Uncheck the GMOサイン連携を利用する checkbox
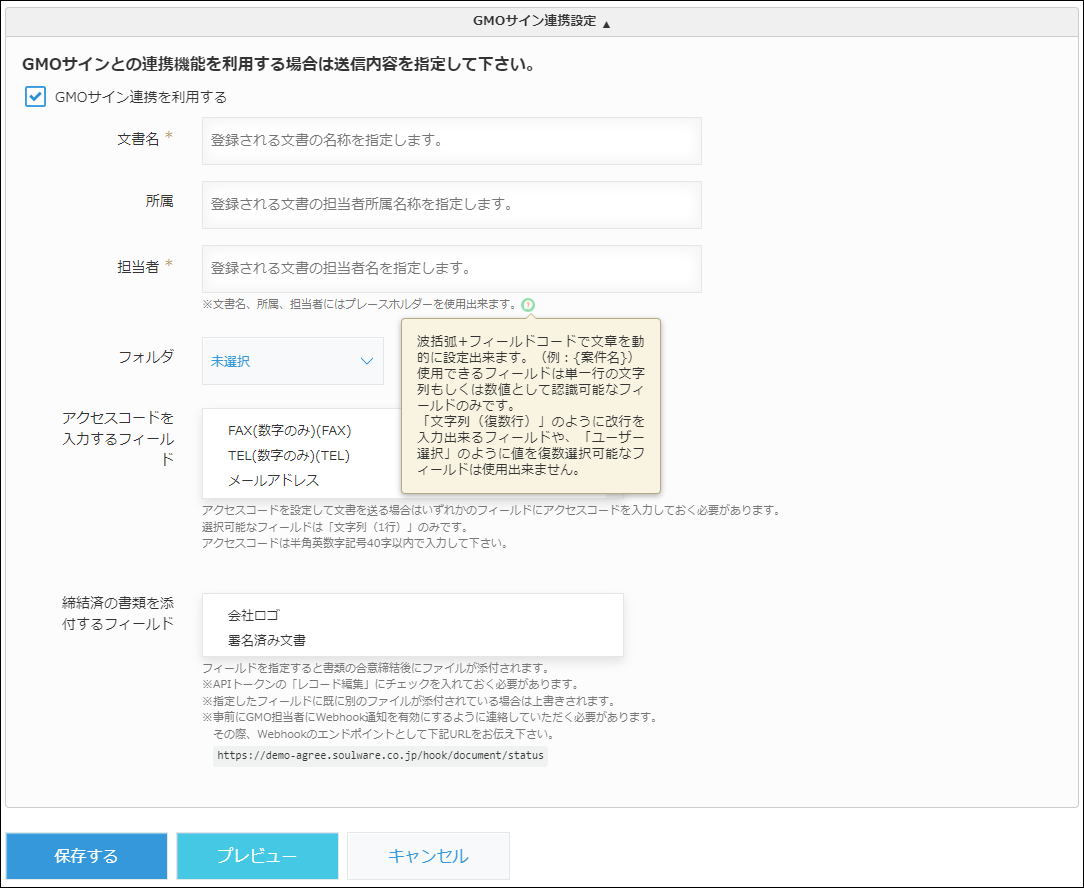1084x888 pixels. (x=36, y=97)
